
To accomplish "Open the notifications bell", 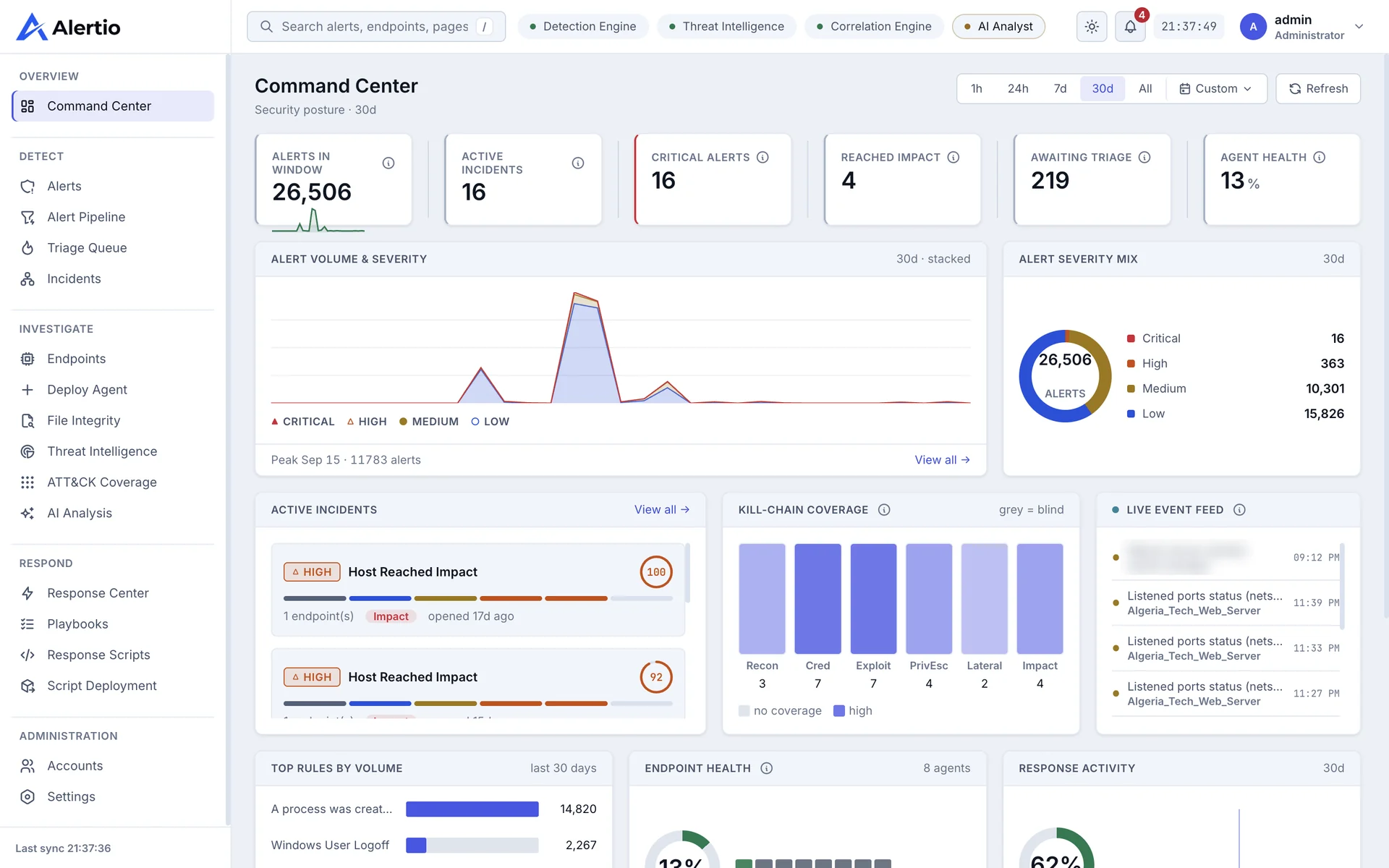I will tap(1130, 27).
